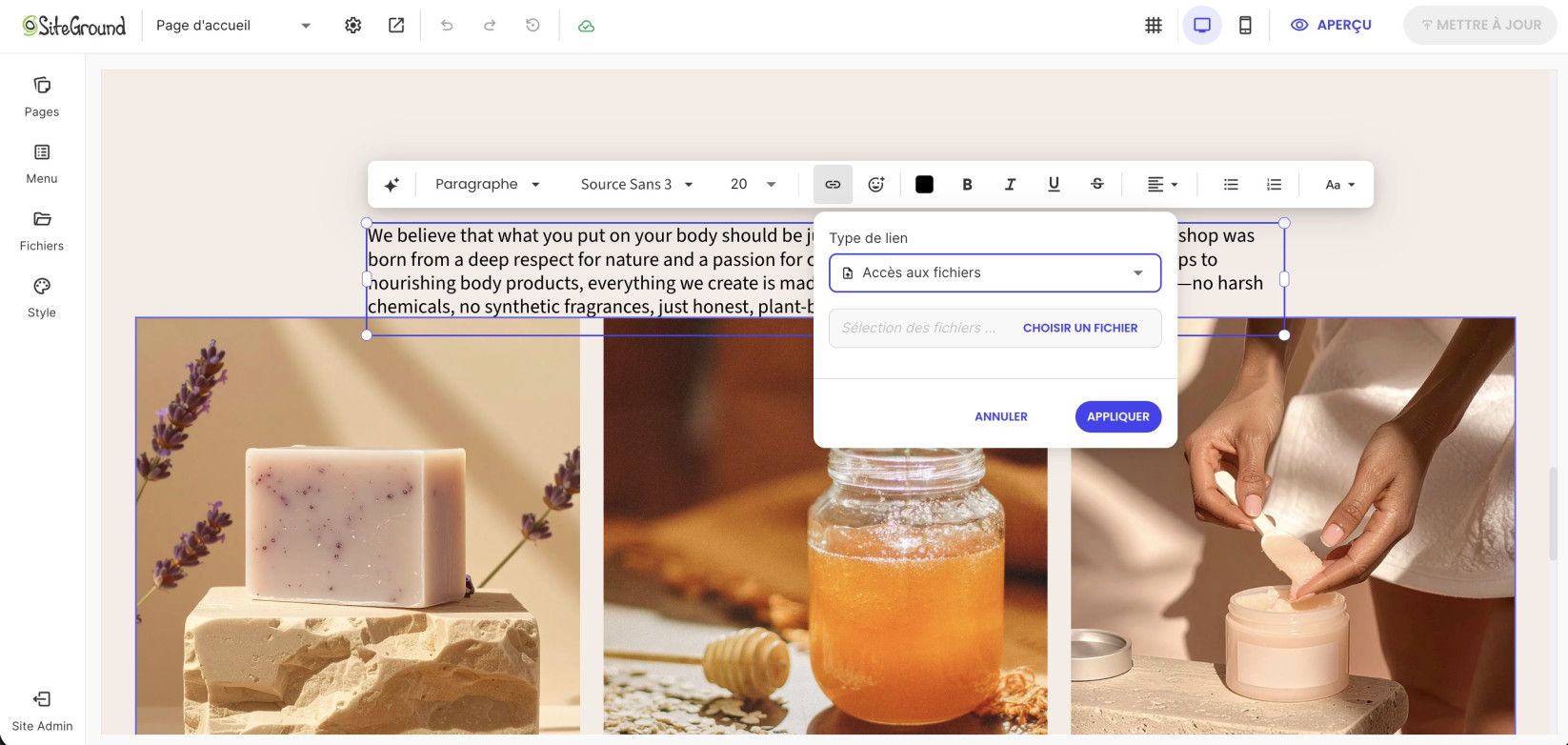Open the Source Sans 3 font dropdown
This screenshot has height=745, width=1568.
[636, 185]
